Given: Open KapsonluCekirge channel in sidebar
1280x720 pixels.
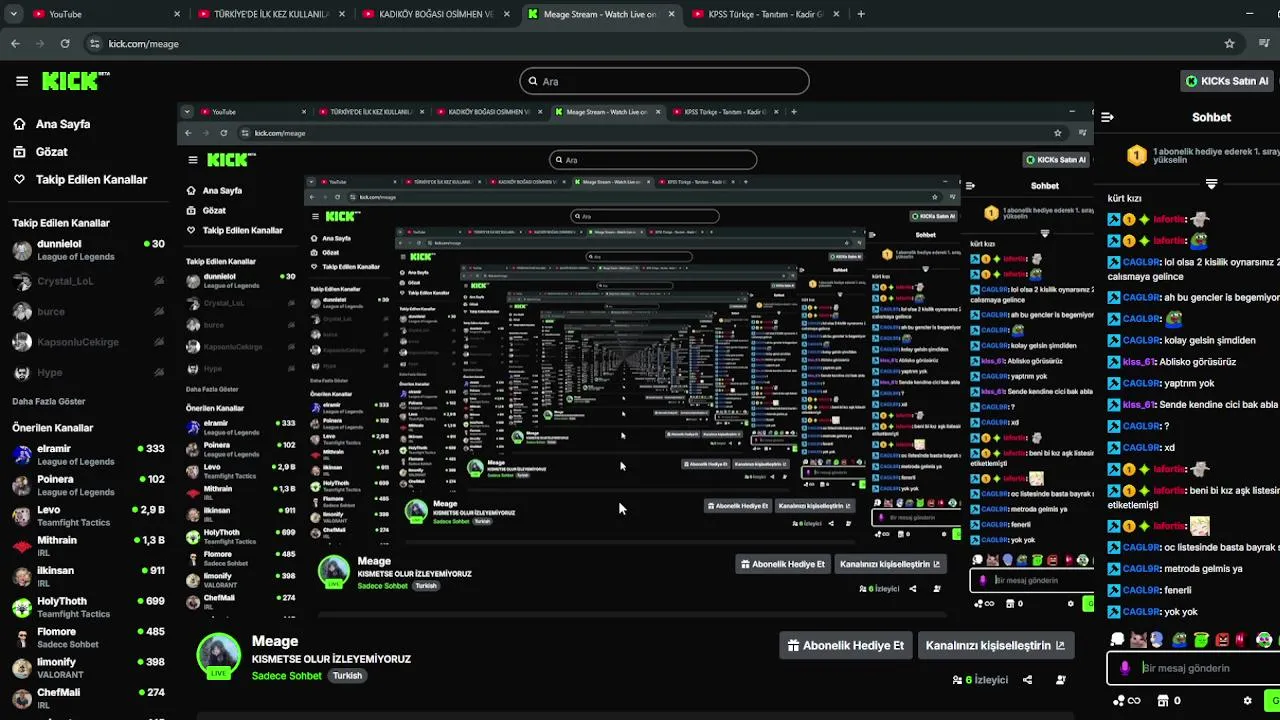Looking at the screenshot, I should click(x=88, y=342).
